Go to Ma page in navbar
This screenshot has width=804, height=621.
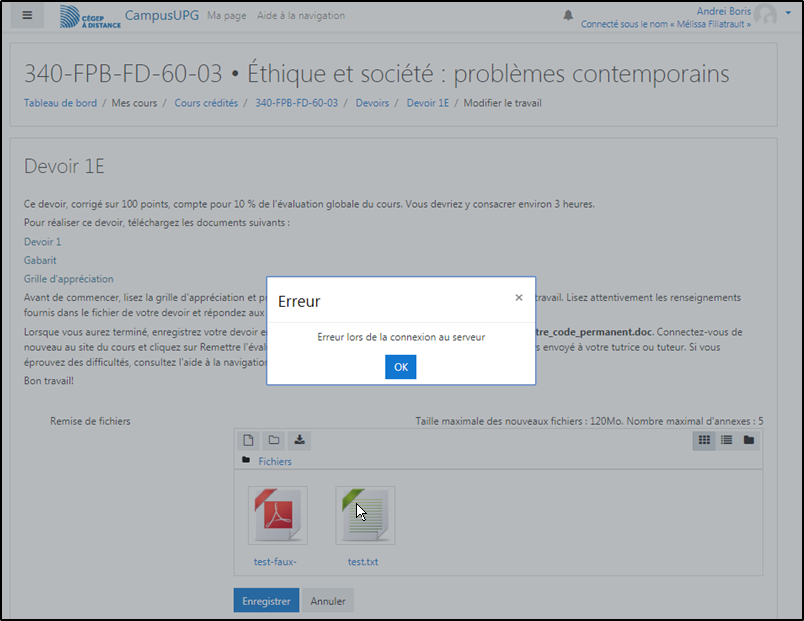227,16
